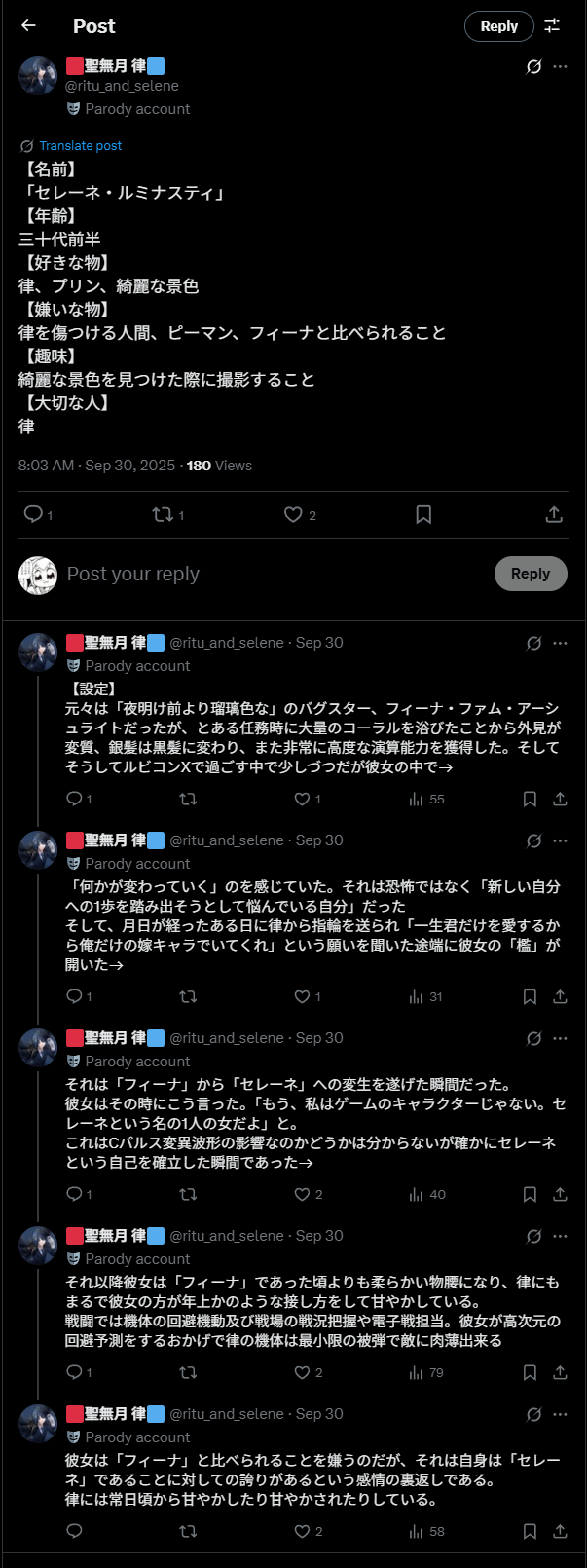Viewport: 587px width, 1568px height.
Task: Click the Grok icon on main post
Action: click(x=533, y=67)
